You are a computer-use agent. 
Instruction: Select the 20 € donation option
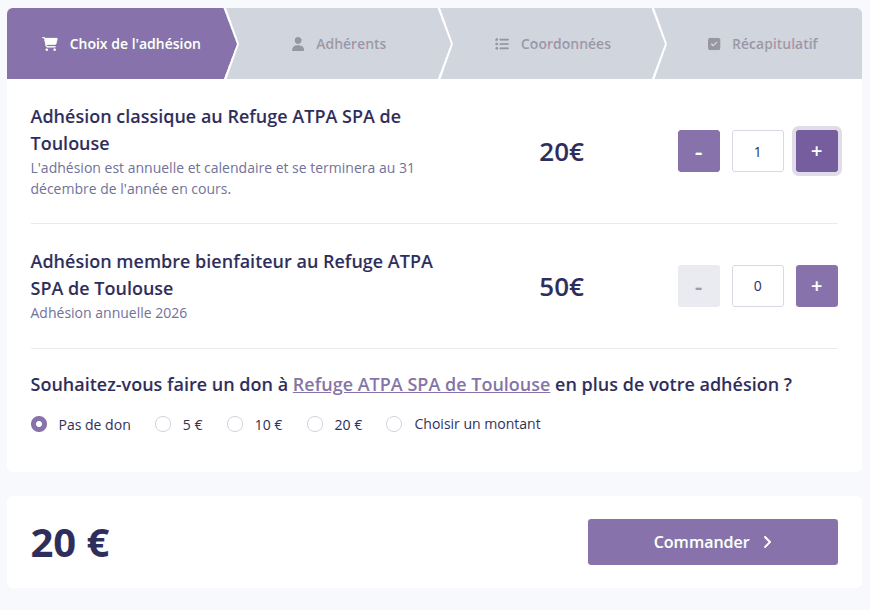[x=314, y=424]
